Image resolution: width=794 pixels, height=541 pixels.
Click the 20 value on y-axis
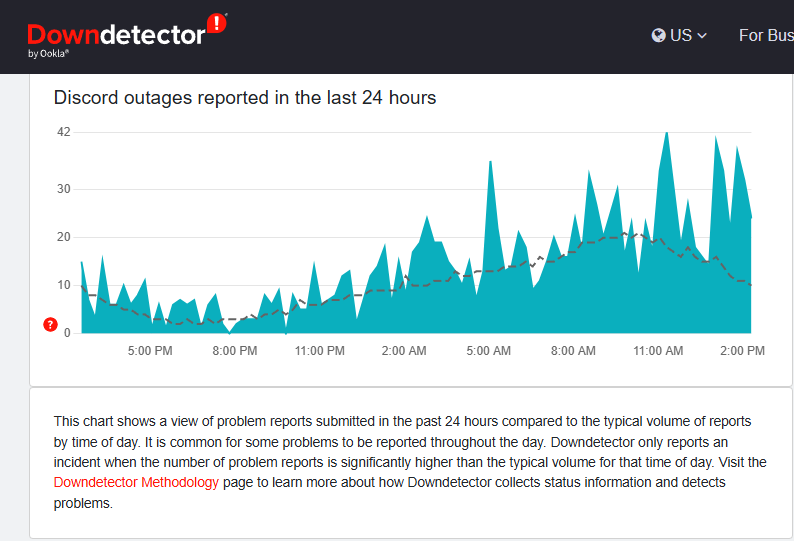coord(64,237)
